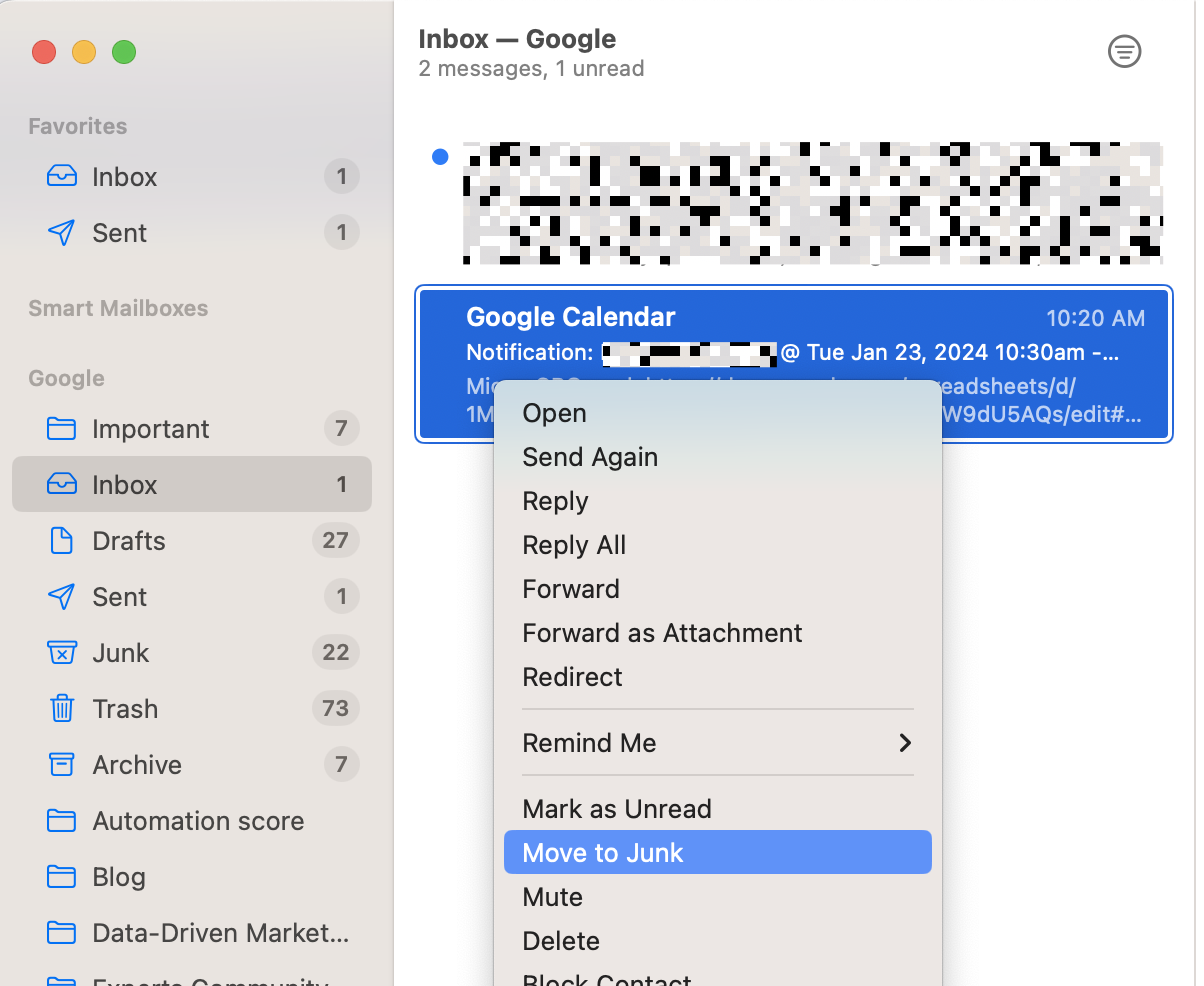The width and height of the screenshot is (1204, 986).
Task: Click the Important folder icon
Action: (x=61, y=429)
